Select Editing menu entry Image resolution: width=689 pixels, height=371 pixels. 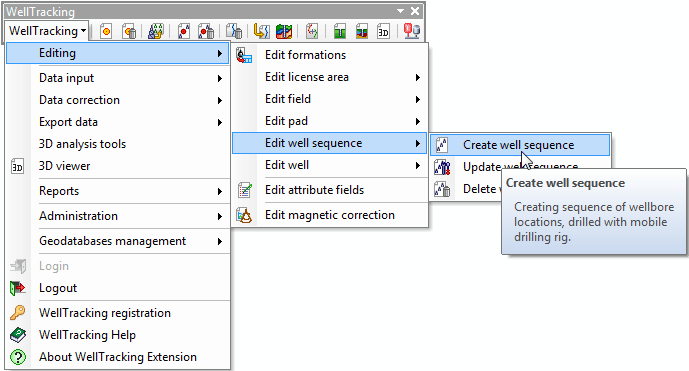(118, 53)
